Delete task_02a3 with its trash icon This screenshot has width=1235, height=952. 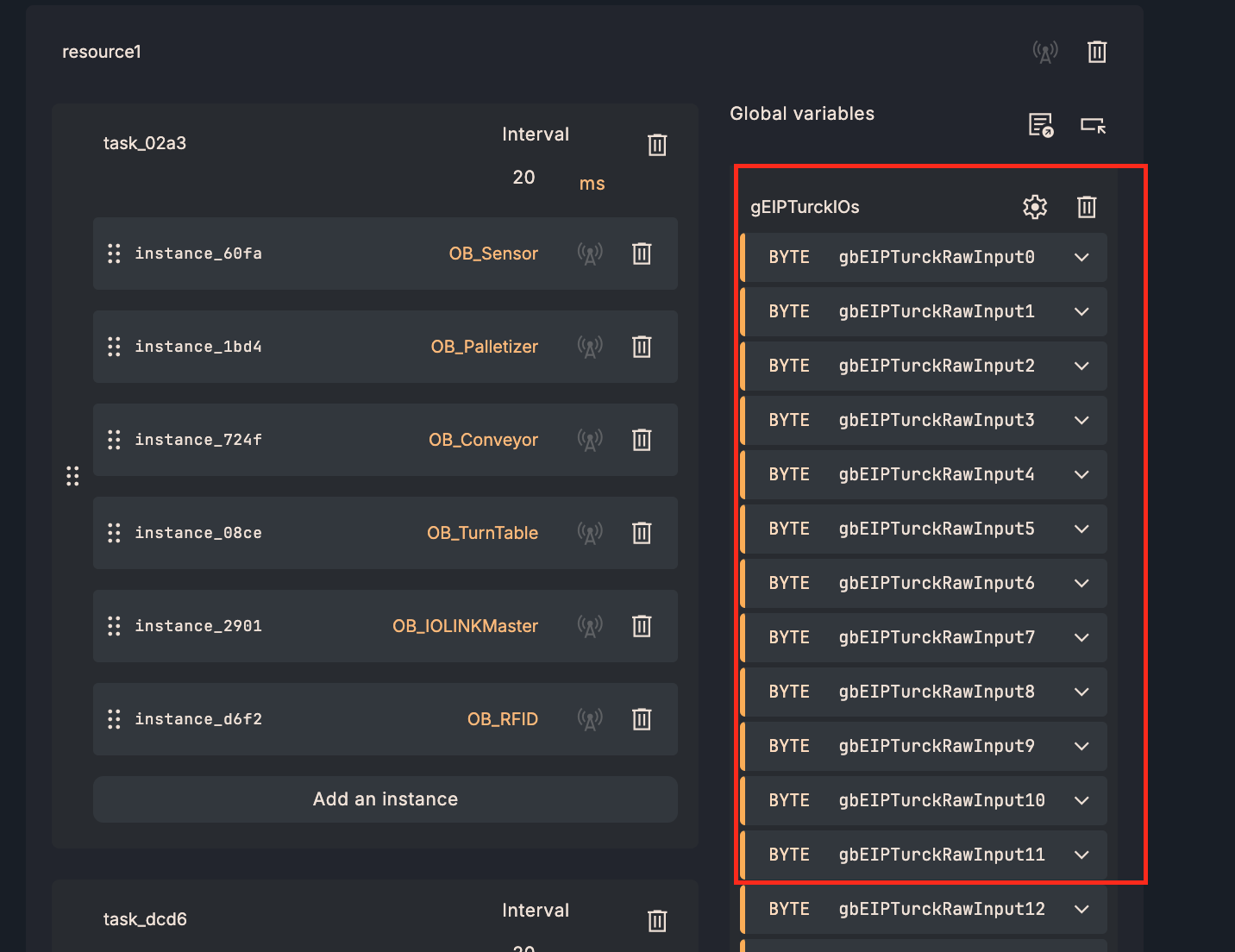[656, 145]
